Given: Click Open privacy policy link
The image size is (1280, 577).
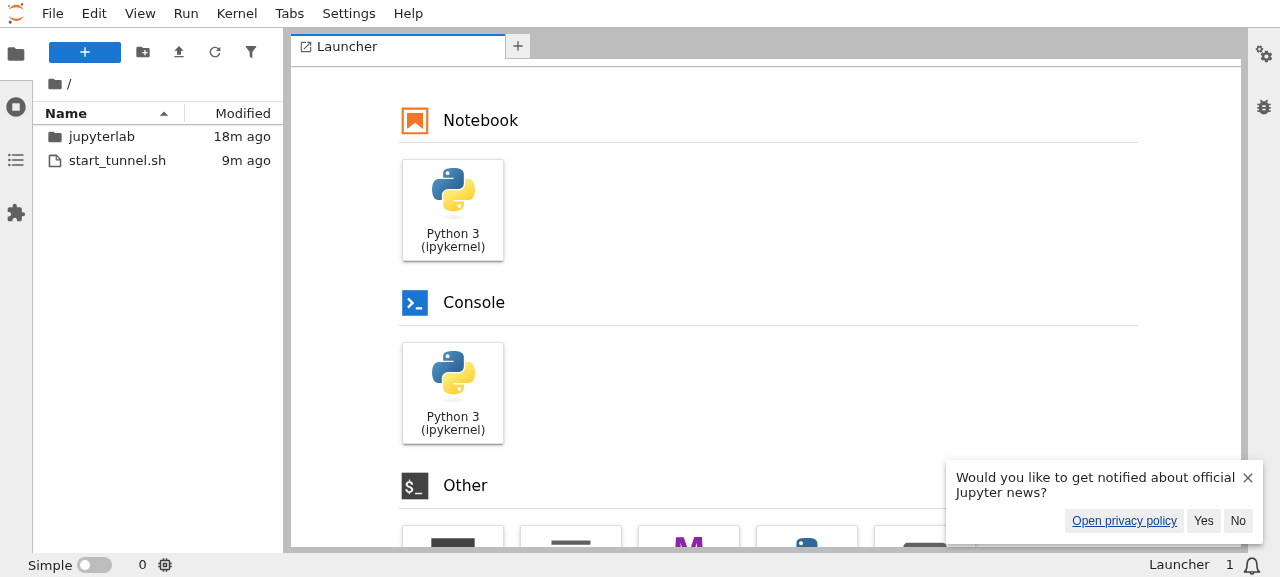Looking at the screenshot, I should pos(1124,521).
